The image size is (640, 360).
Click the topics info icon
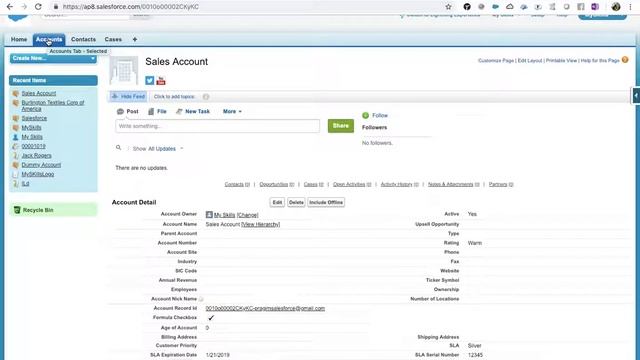tap(206, 97)
